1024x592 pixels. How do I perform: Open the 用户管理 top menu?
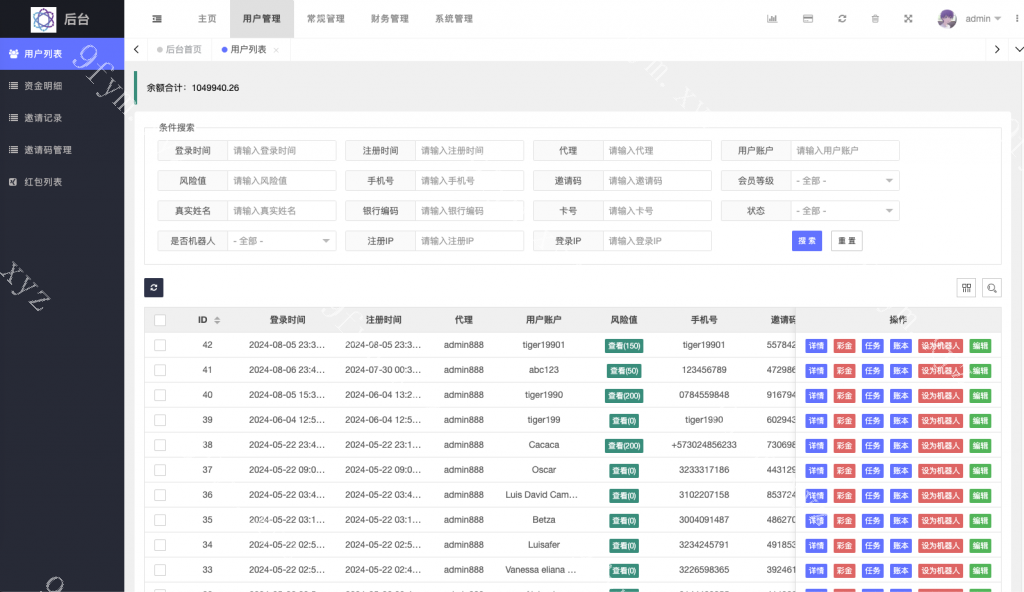(x=262, y=19)
